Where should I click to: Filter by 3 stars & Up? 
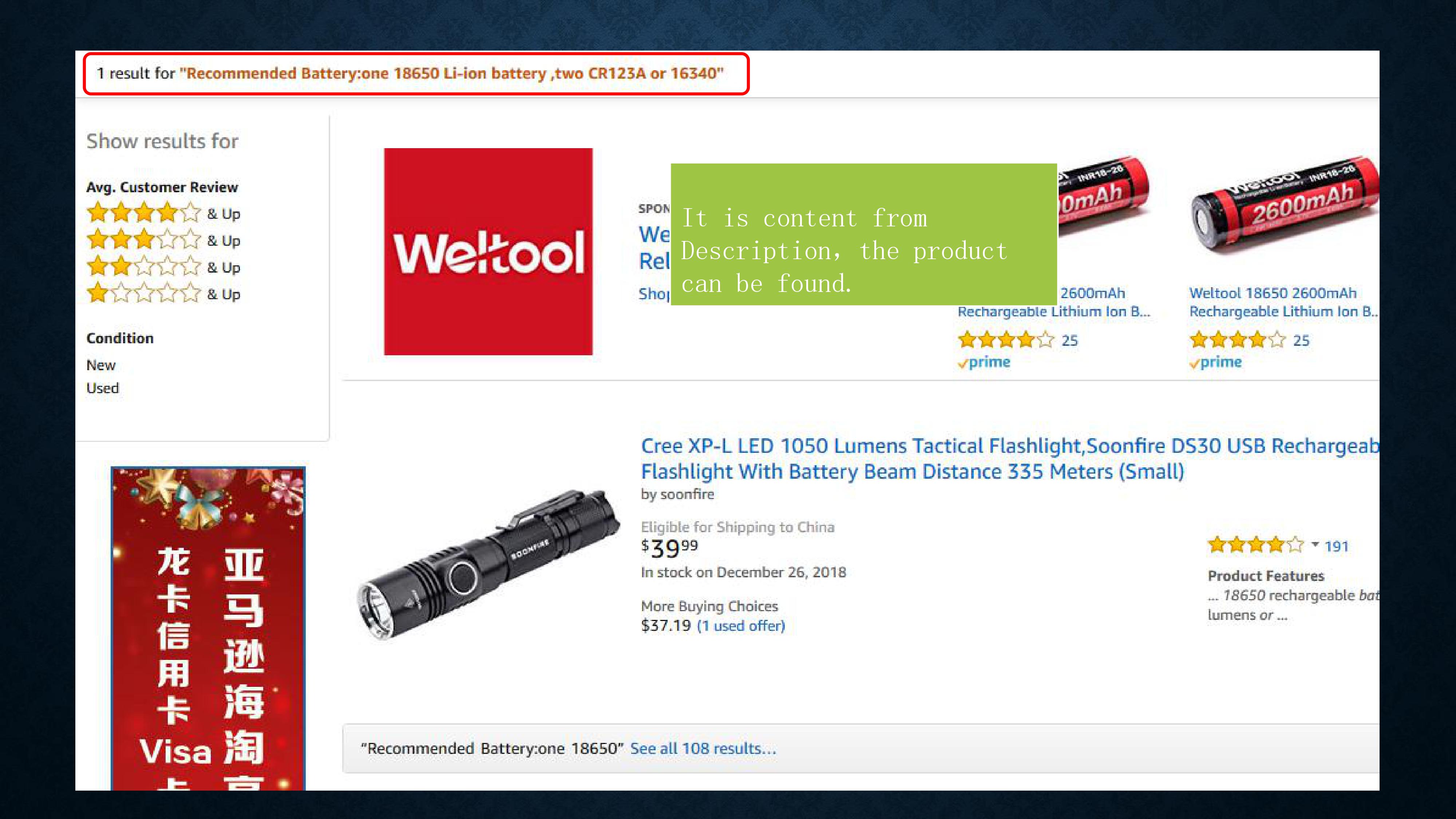[163, 240]
